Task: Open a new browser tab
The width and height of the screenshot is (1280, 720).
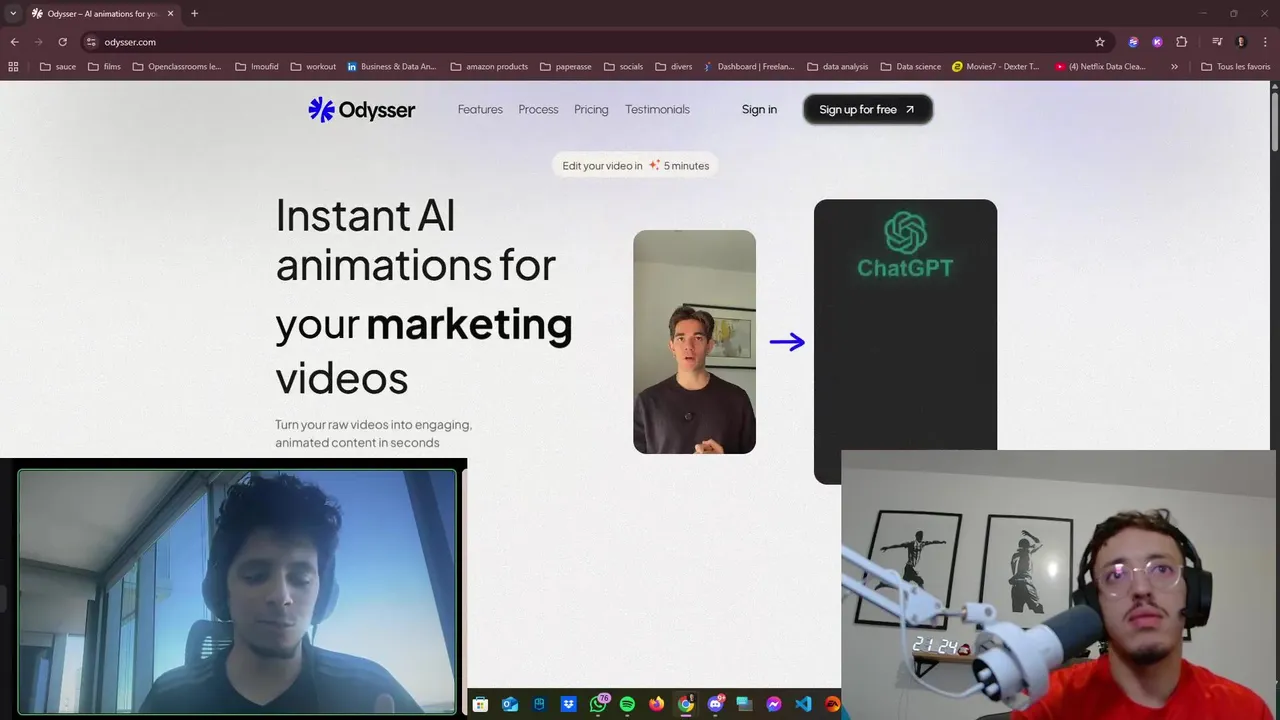Action: coord(194,13)
